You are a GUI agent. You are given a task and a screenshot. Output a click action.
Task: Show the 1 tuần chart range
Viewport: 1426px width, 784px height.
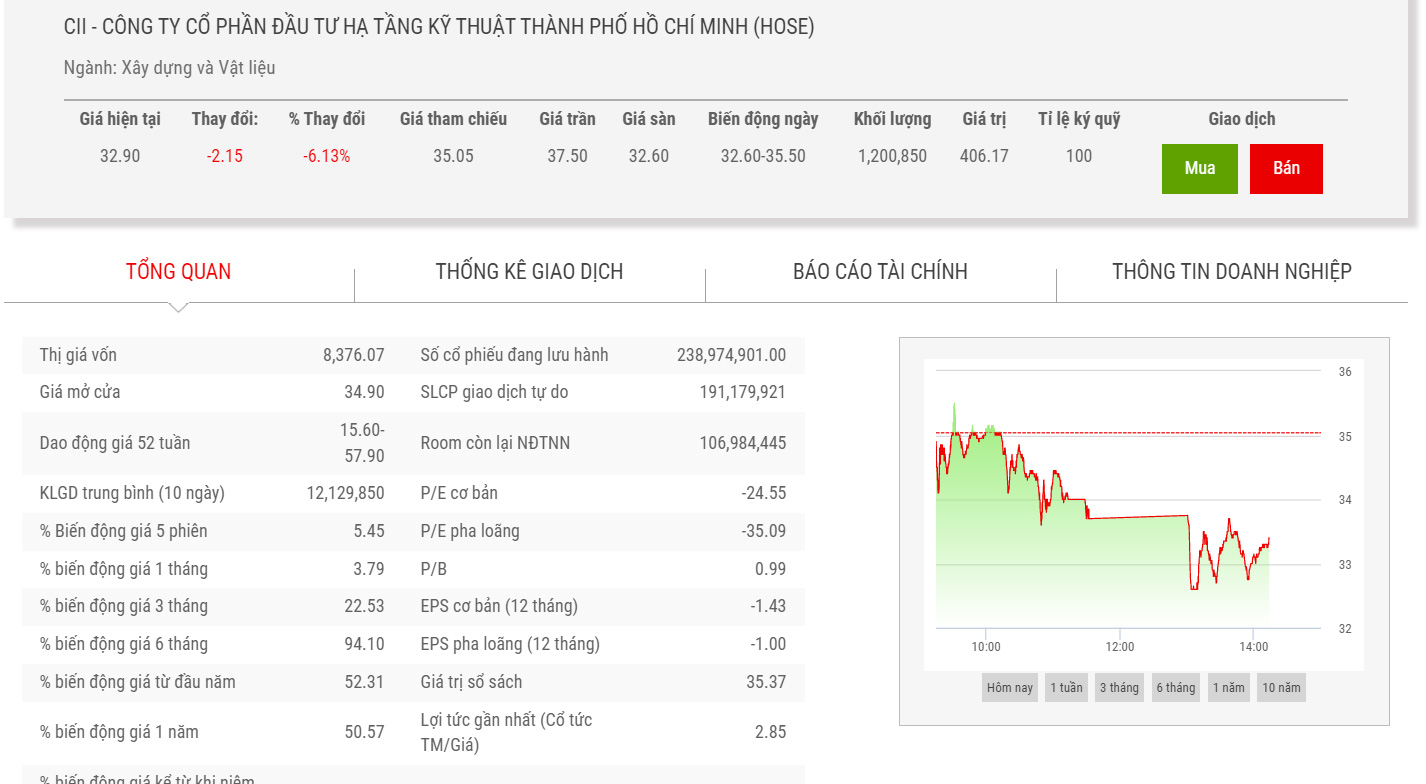[x=1066, y=688]
